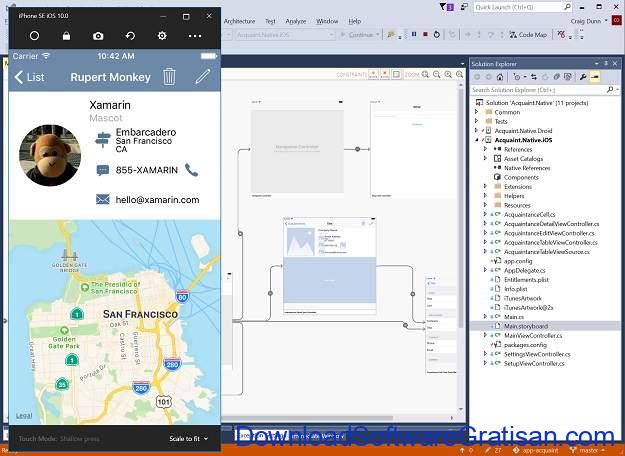The width and height of the screenshot is (625, 456).
Task: Open Code Map
Action: coord(529,35)
